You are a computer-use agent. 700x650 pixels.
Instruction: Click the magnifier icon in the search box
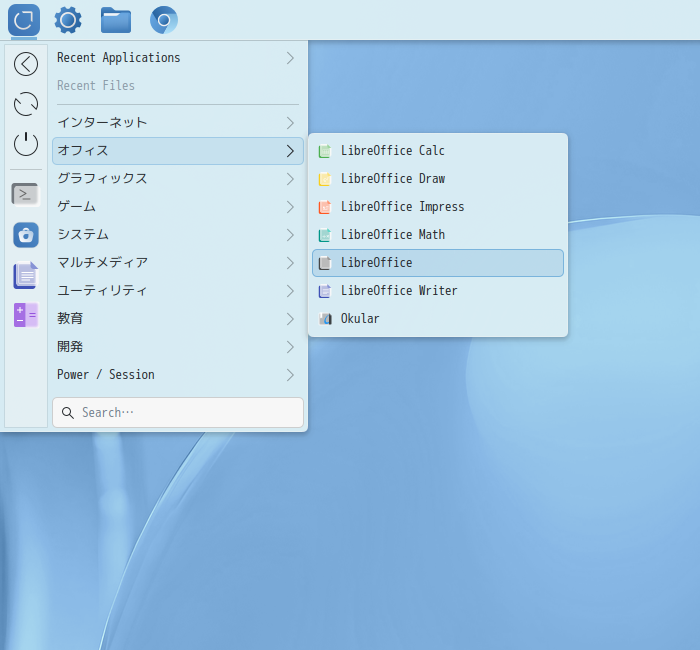68,412
